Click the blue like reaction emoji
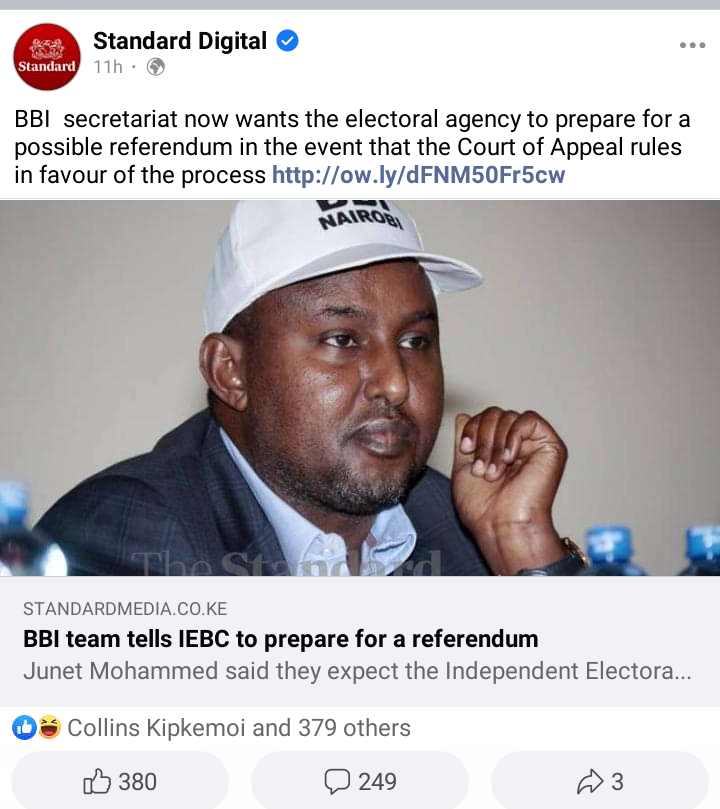Viewport: 720px width, 809px height. pyautogui.click(x=24, y=727)
